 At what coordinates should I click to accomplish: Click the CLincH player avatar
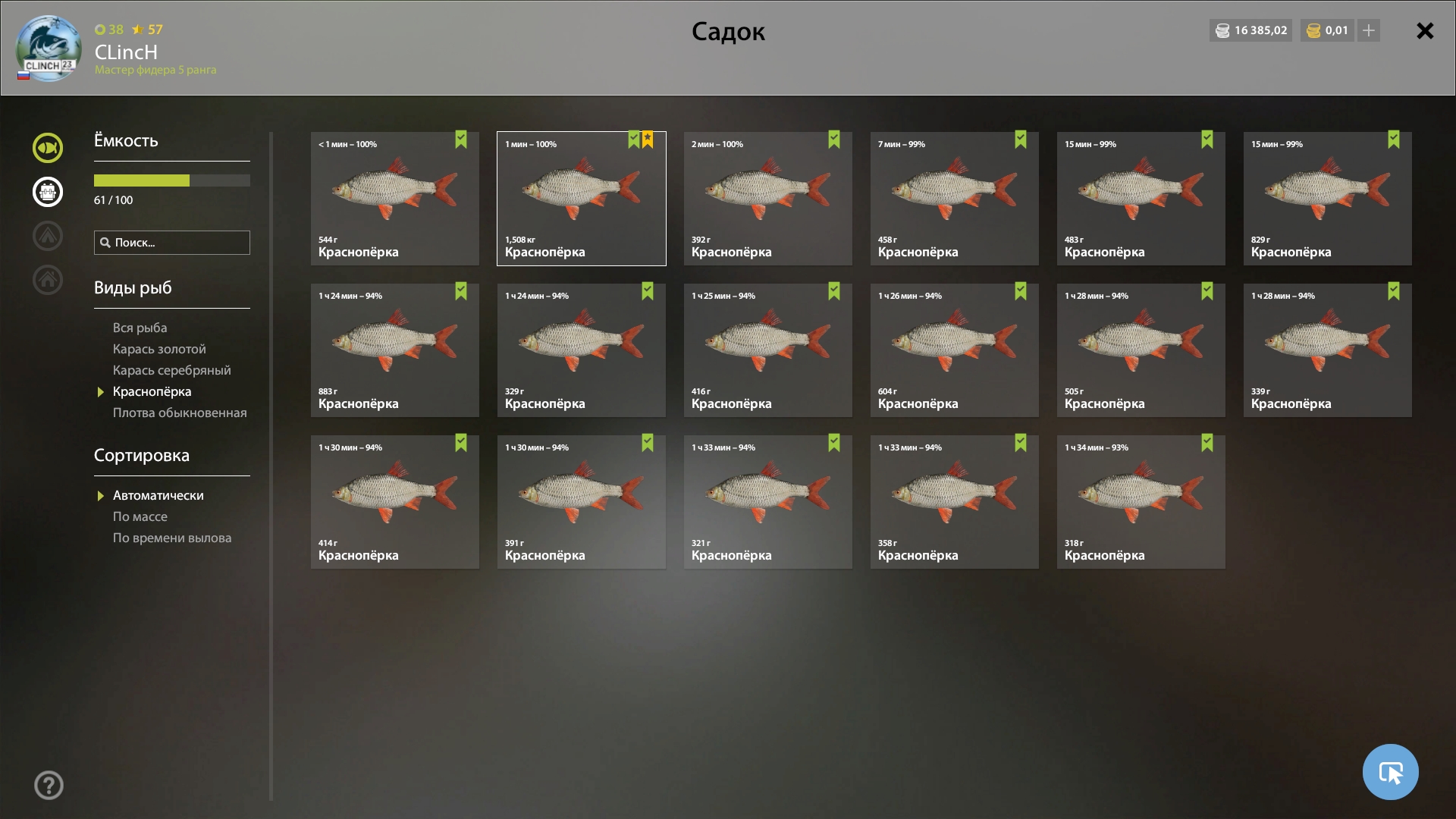click(49, 49)
